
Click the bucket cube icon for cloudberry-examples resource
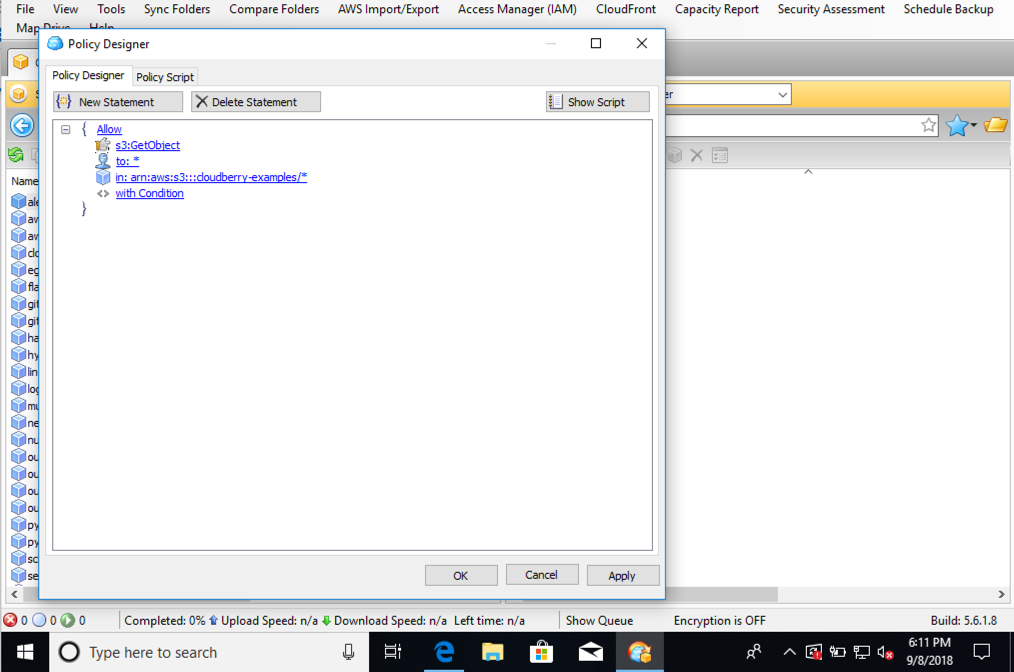(103, 177)
